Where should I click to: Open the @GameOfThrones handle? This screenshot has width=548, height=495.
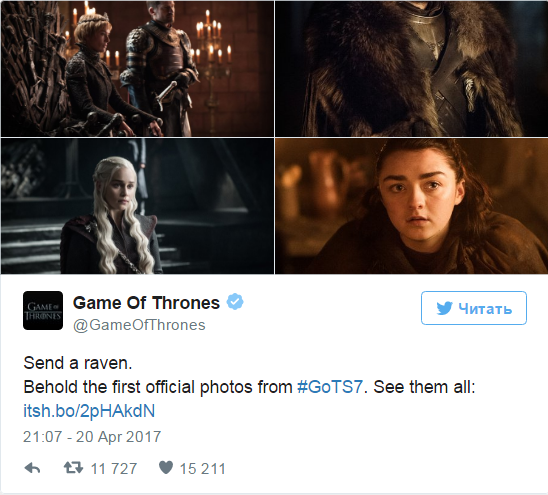point(139,325)
